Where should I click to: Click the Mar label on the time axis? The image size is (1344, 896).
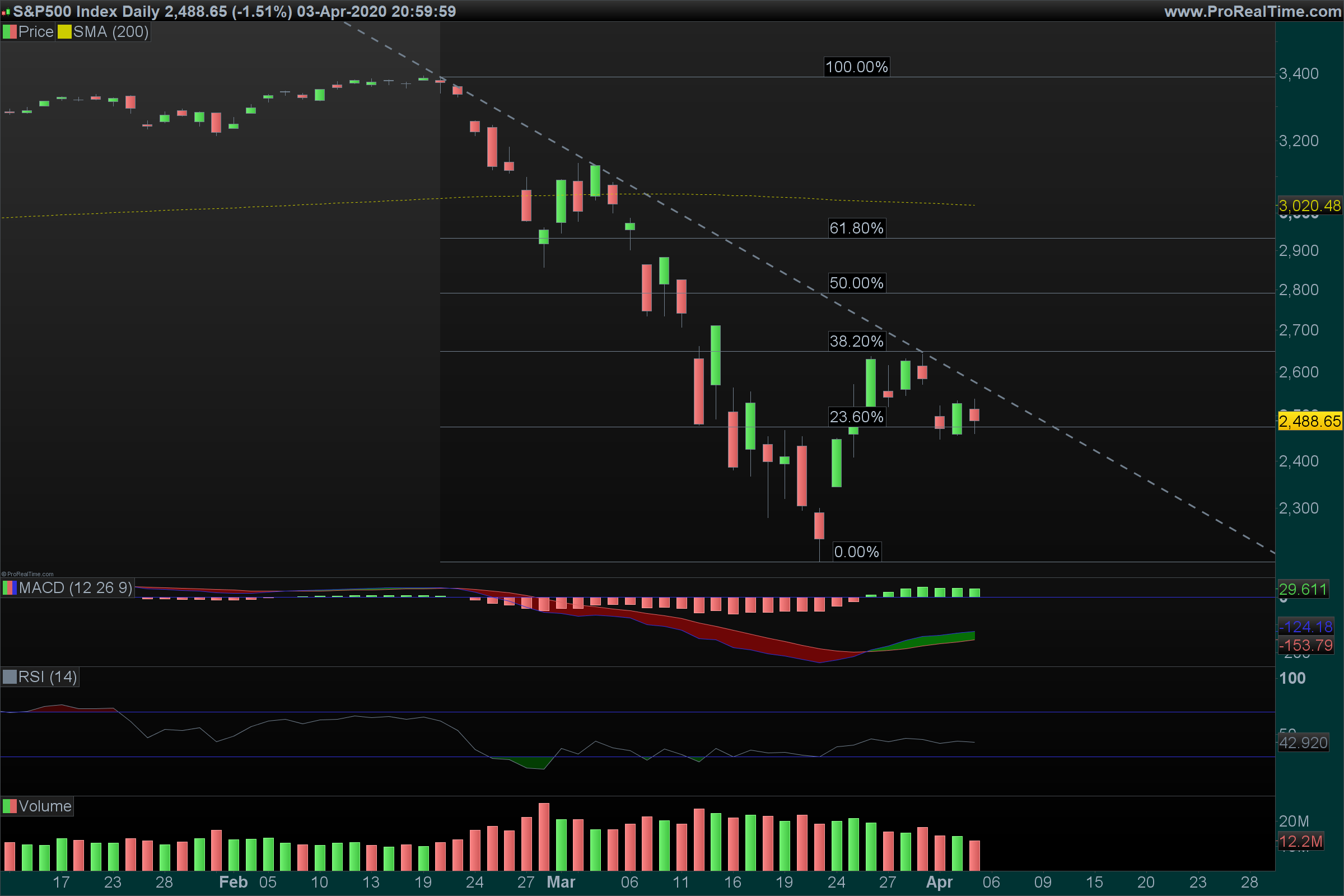(561, 883)
